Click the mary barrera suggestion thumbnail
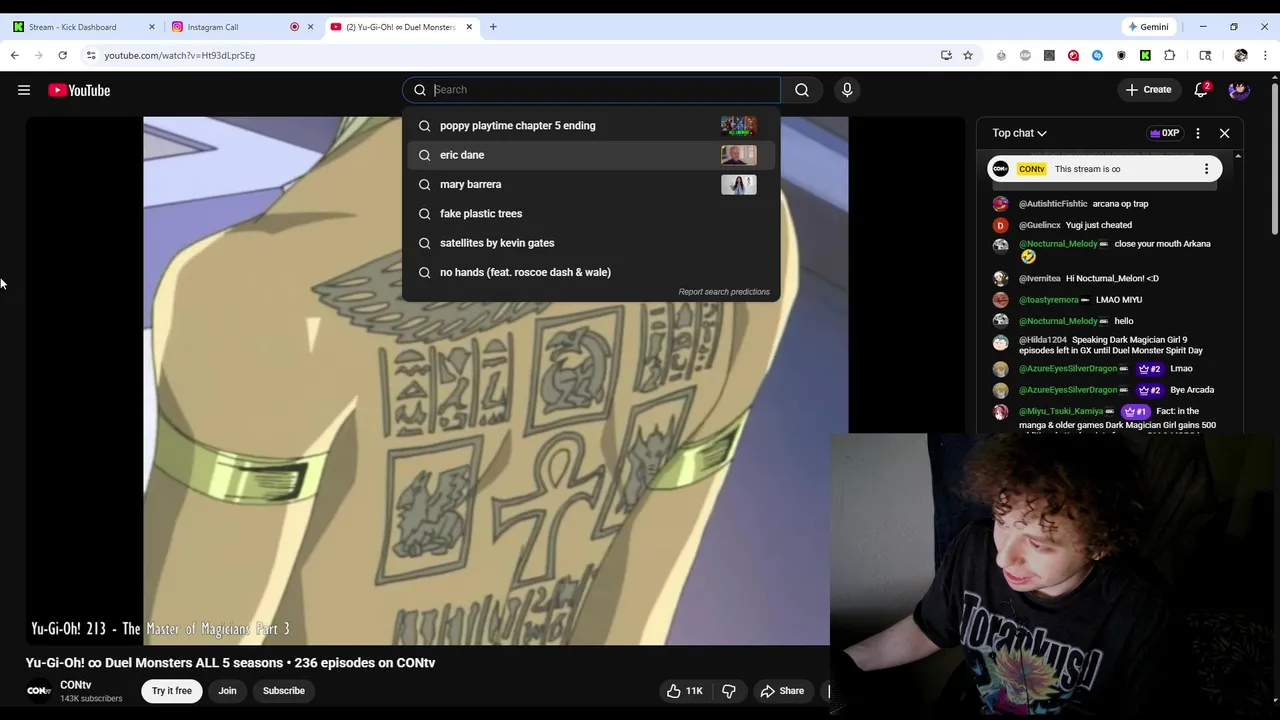 pos(739,184)
